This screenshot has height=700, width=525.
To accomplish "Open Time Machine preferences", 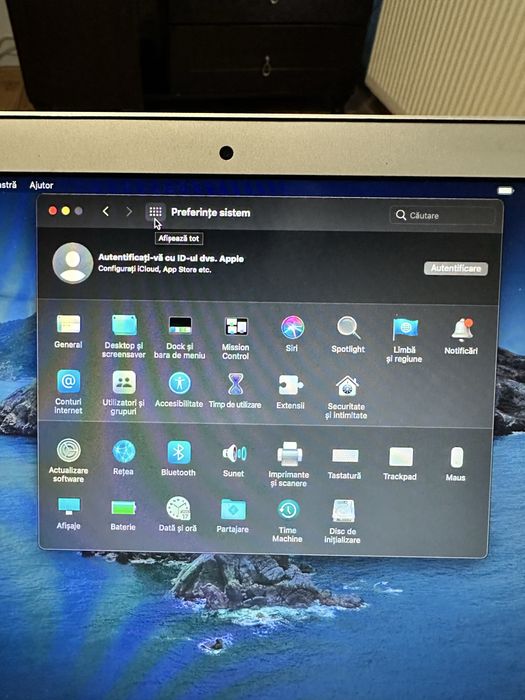I will point(288,521).
